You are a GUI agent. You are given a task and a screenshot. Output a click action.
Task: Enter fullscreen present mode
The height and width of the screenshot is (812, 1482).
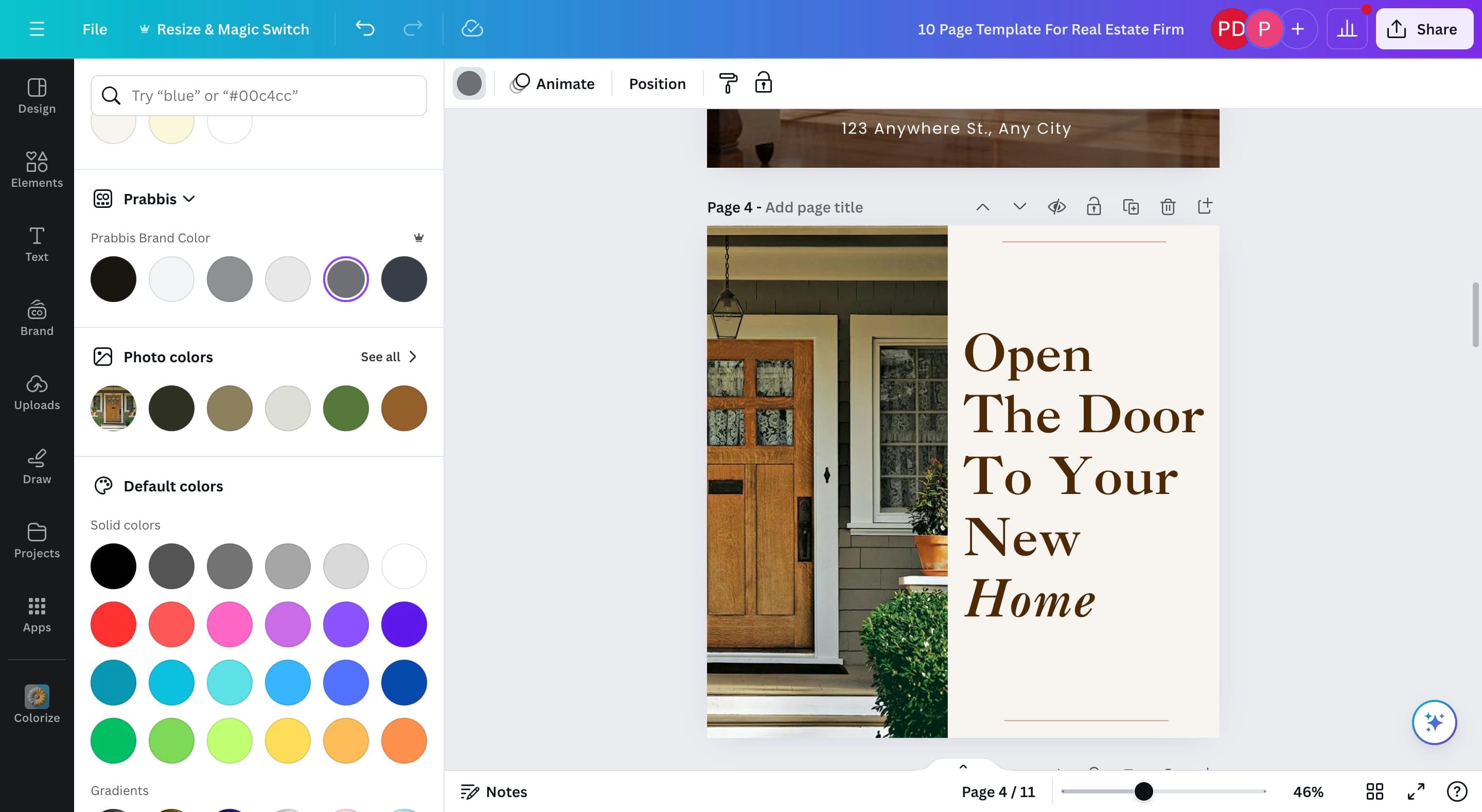click(1416, 791)
